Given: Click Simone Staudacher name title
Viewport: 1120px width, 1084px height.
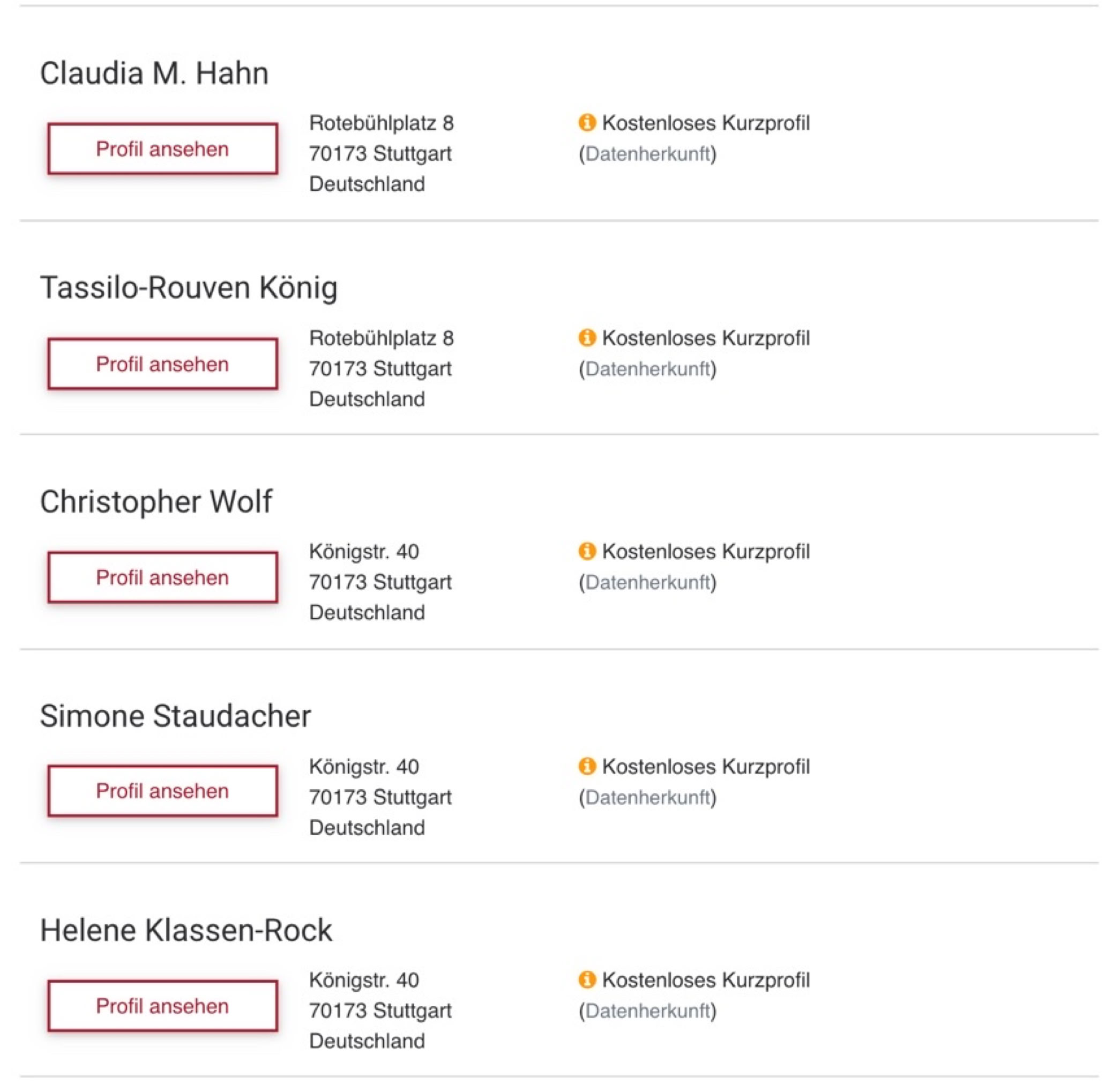Looking at the screenshot, I should coord(175,716).
